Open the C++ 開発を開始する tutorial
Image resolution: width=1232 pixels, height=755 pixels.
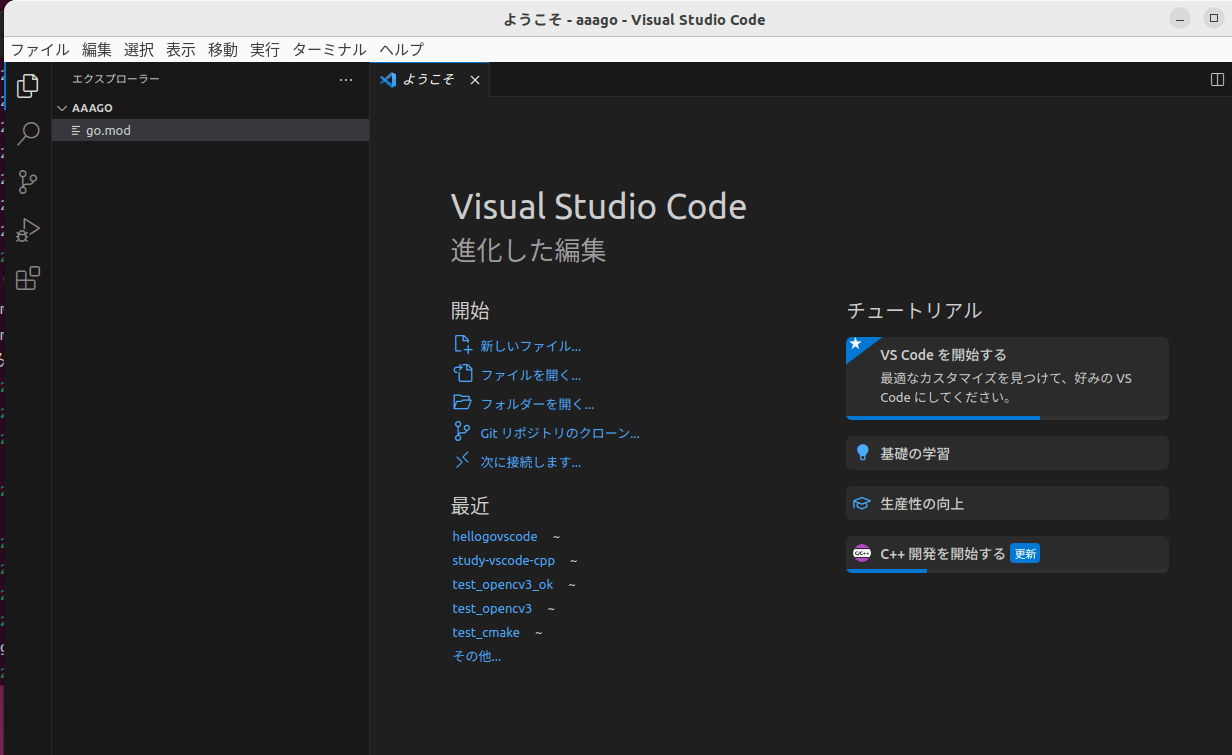[1007, 554]
